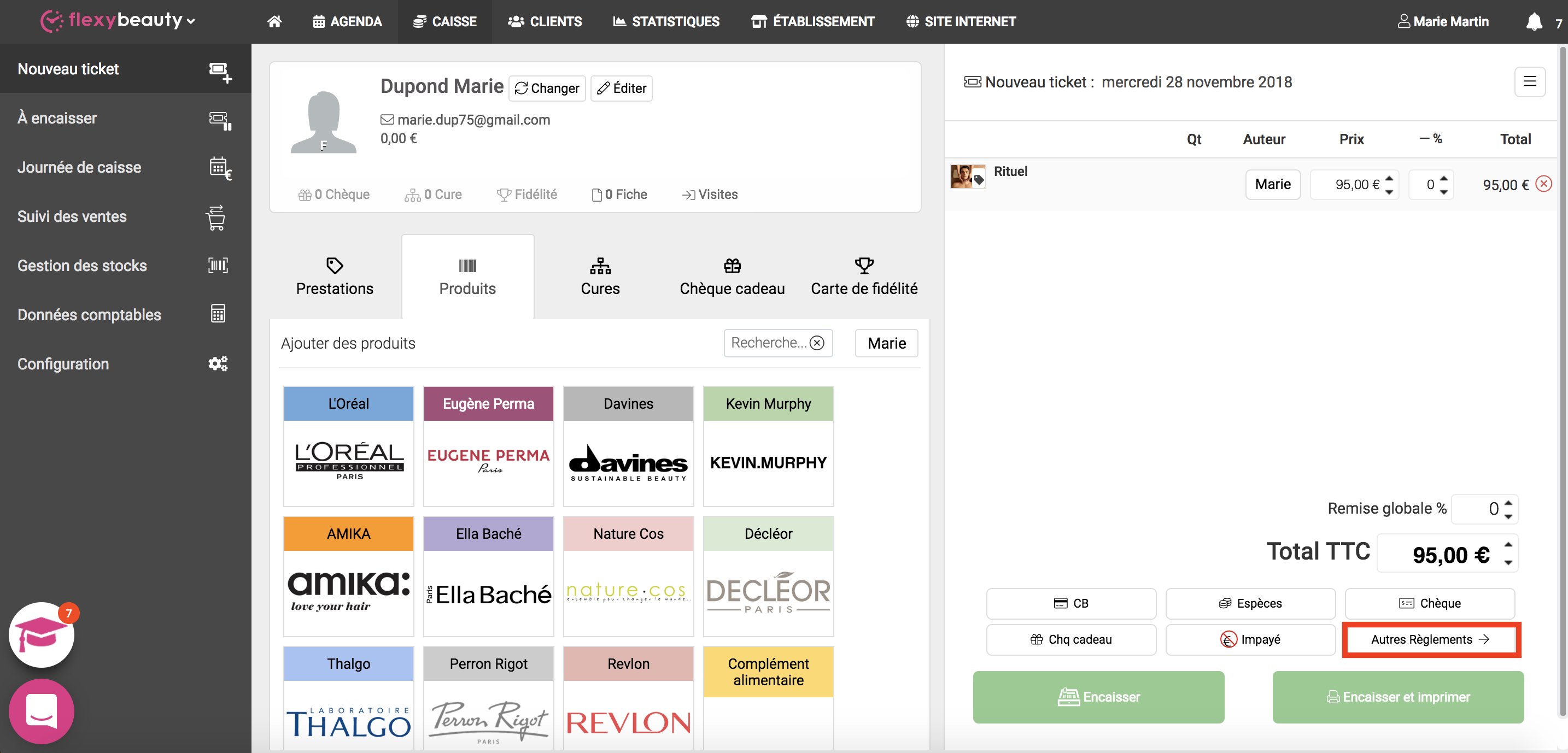The width and height of the screenshot is (1568, 753).
Task: Decrease the Rituel price with down arrow
Action: coord(1389,192)
